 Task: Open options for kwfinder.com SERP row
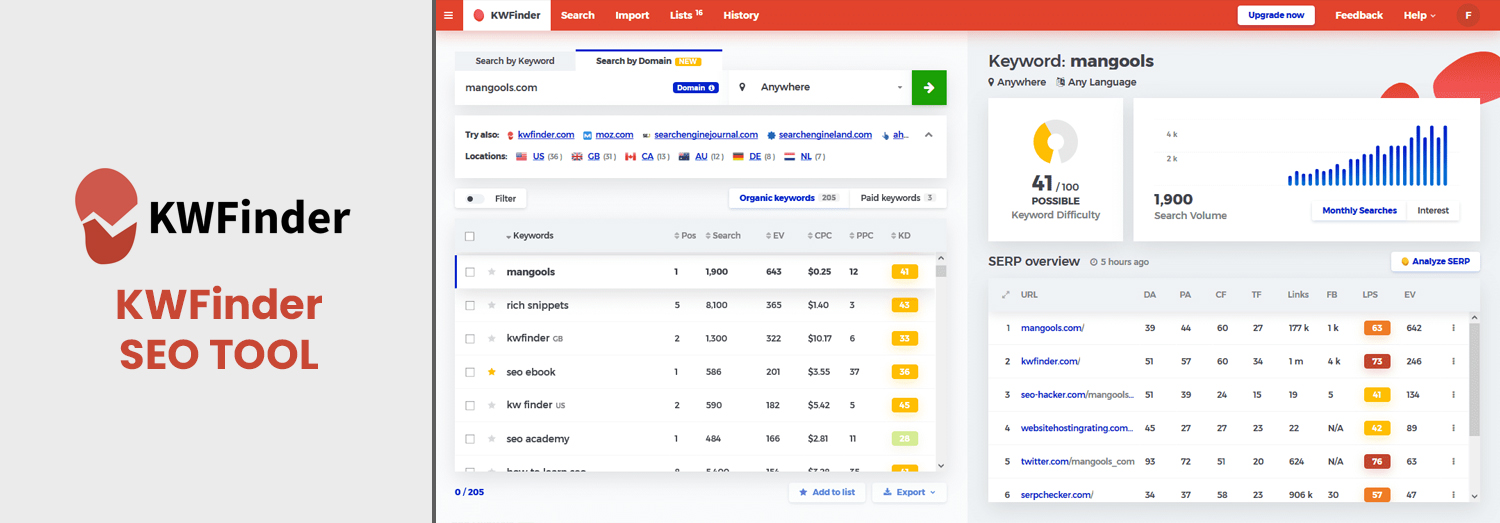(1453, 361)
